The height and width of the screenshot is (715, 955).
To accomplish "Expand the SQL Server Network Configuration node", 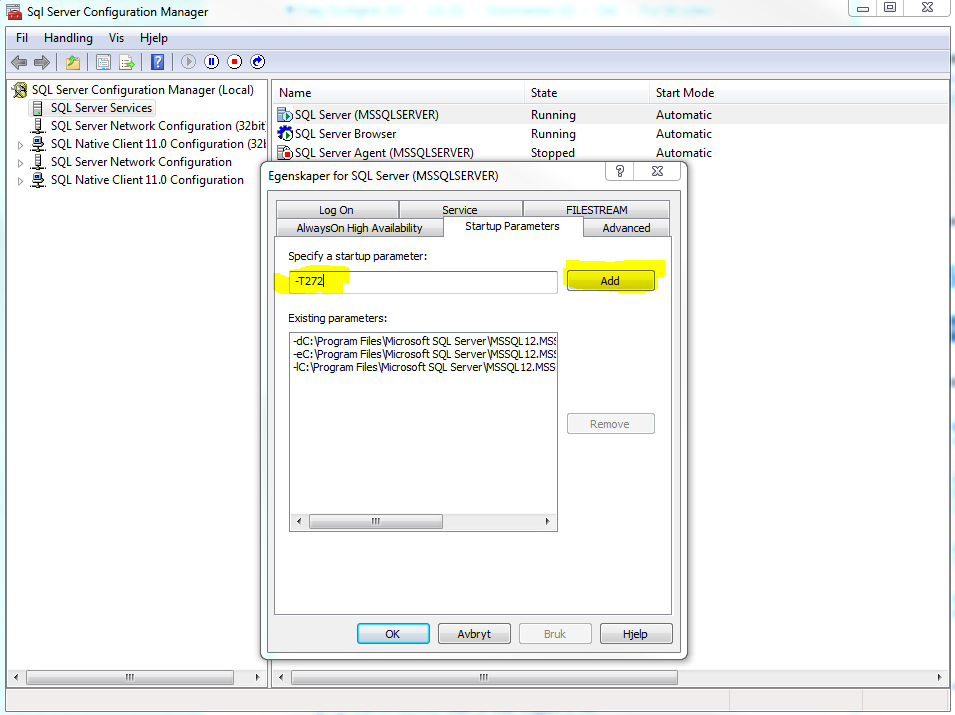I will tap(20, 163).
